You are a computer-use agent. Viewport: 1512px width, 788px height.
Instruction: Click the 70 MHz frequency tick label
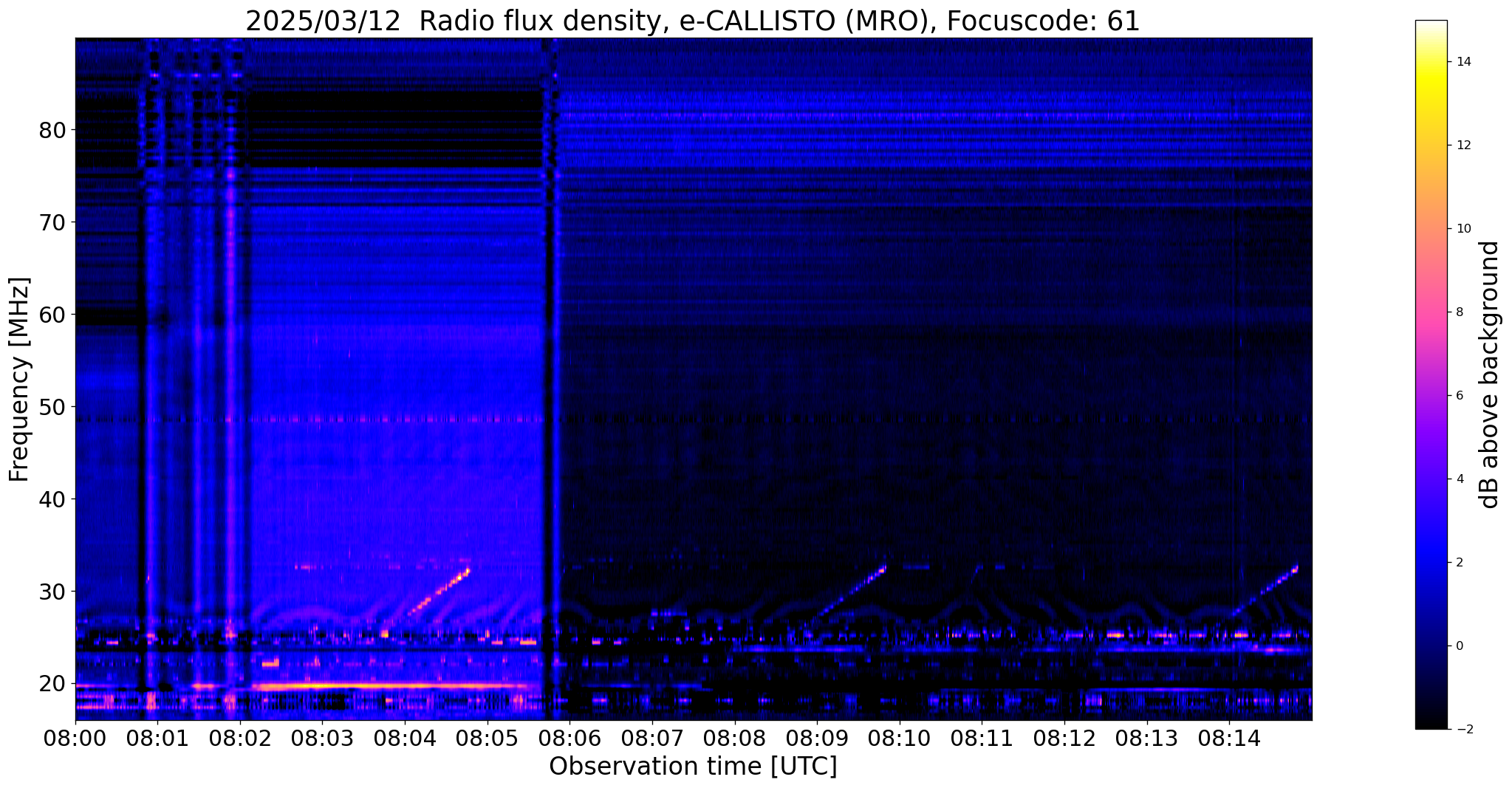pyautogui.click(x=52, y=222)
